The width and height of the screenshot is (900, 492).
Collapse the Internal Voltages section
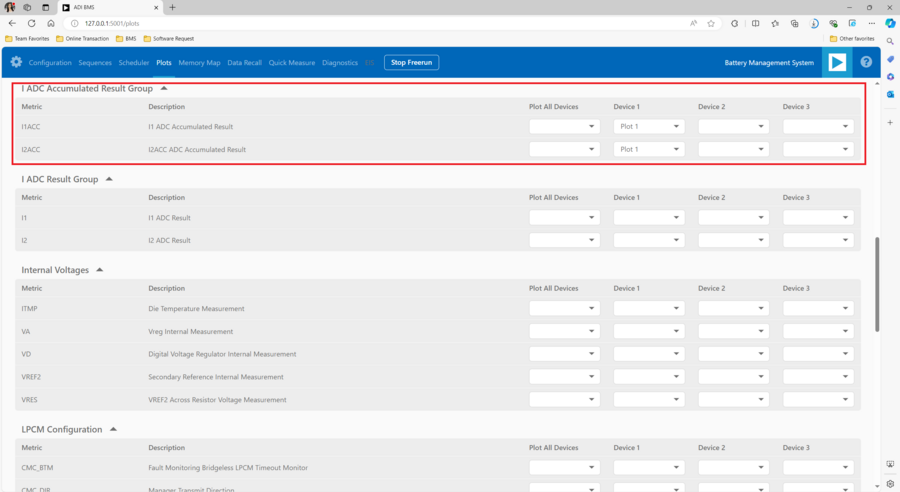tap(100, 270)
